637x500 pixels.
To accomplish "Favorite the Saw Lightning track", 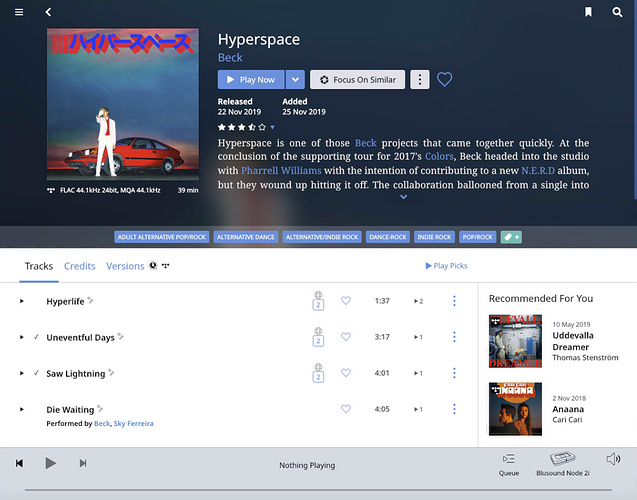I will [x=346, y=373].
